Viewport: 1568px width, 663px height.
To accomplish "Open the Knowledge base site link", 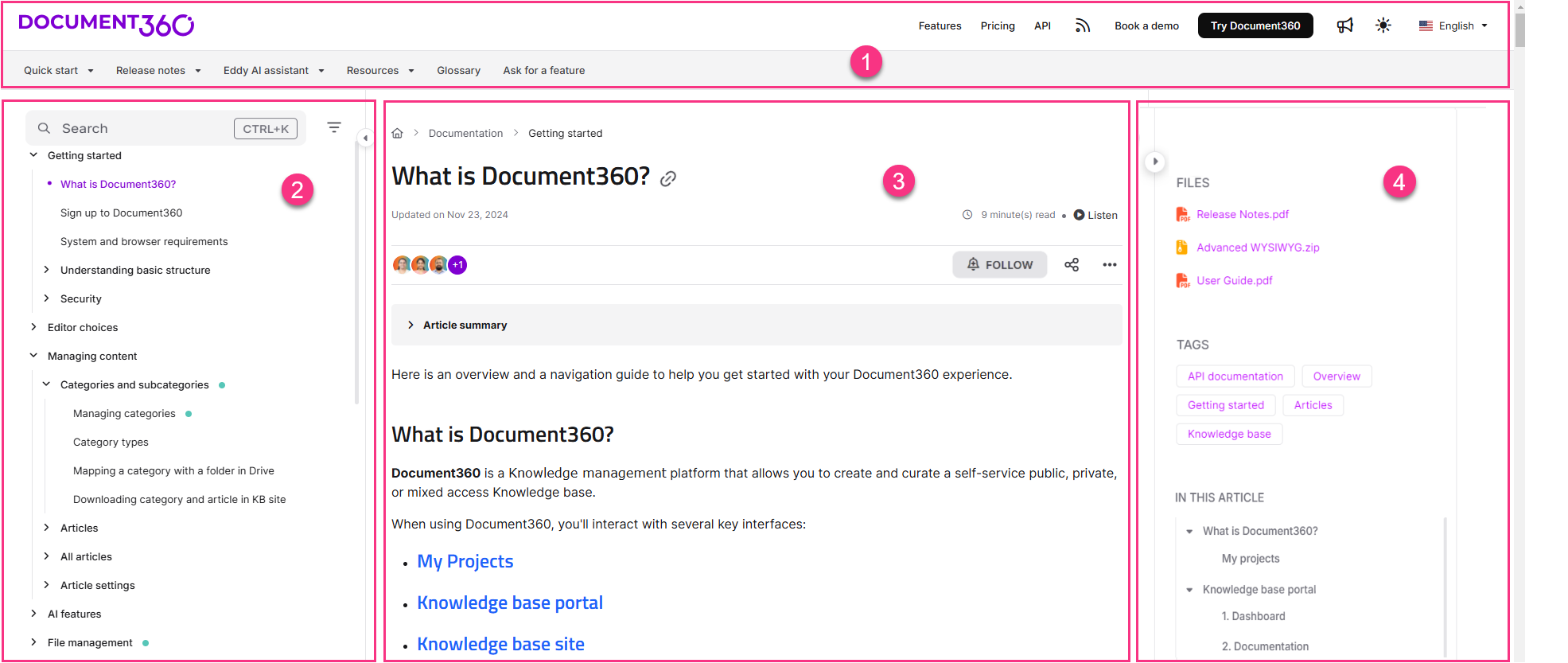I will 500,644.
